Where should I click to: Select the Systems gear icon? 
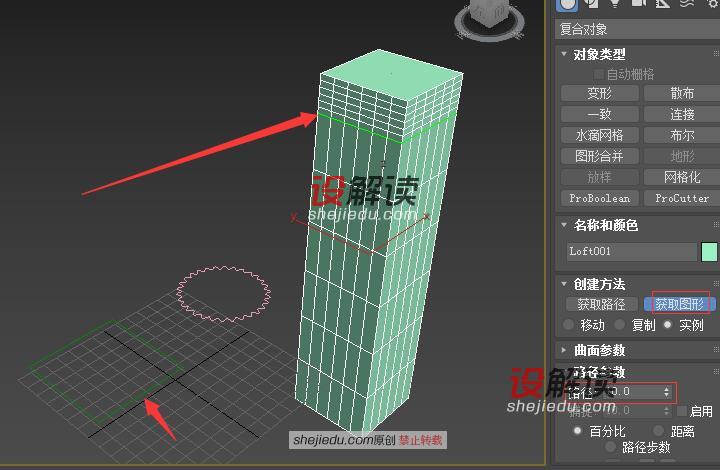(x=713, y=3)
